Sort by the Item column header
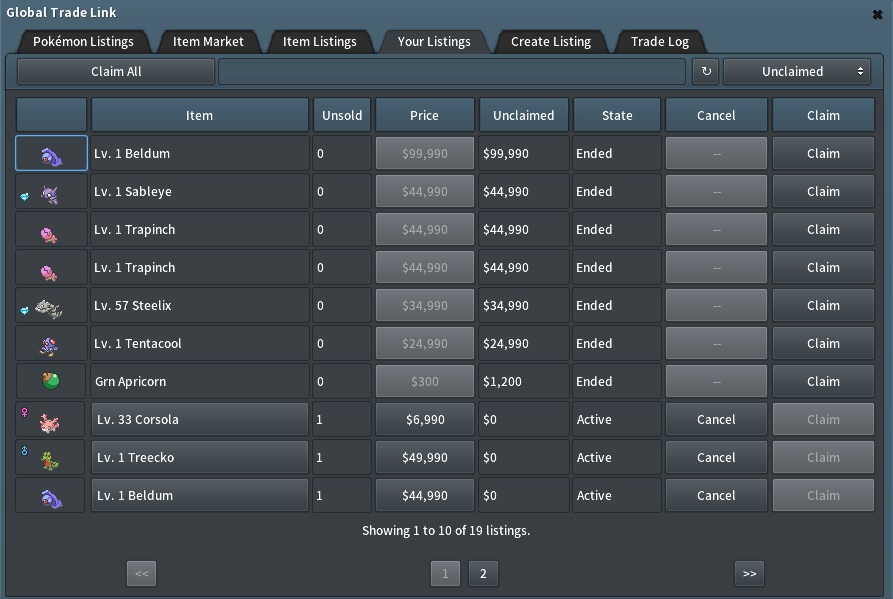 coord(199,115)
